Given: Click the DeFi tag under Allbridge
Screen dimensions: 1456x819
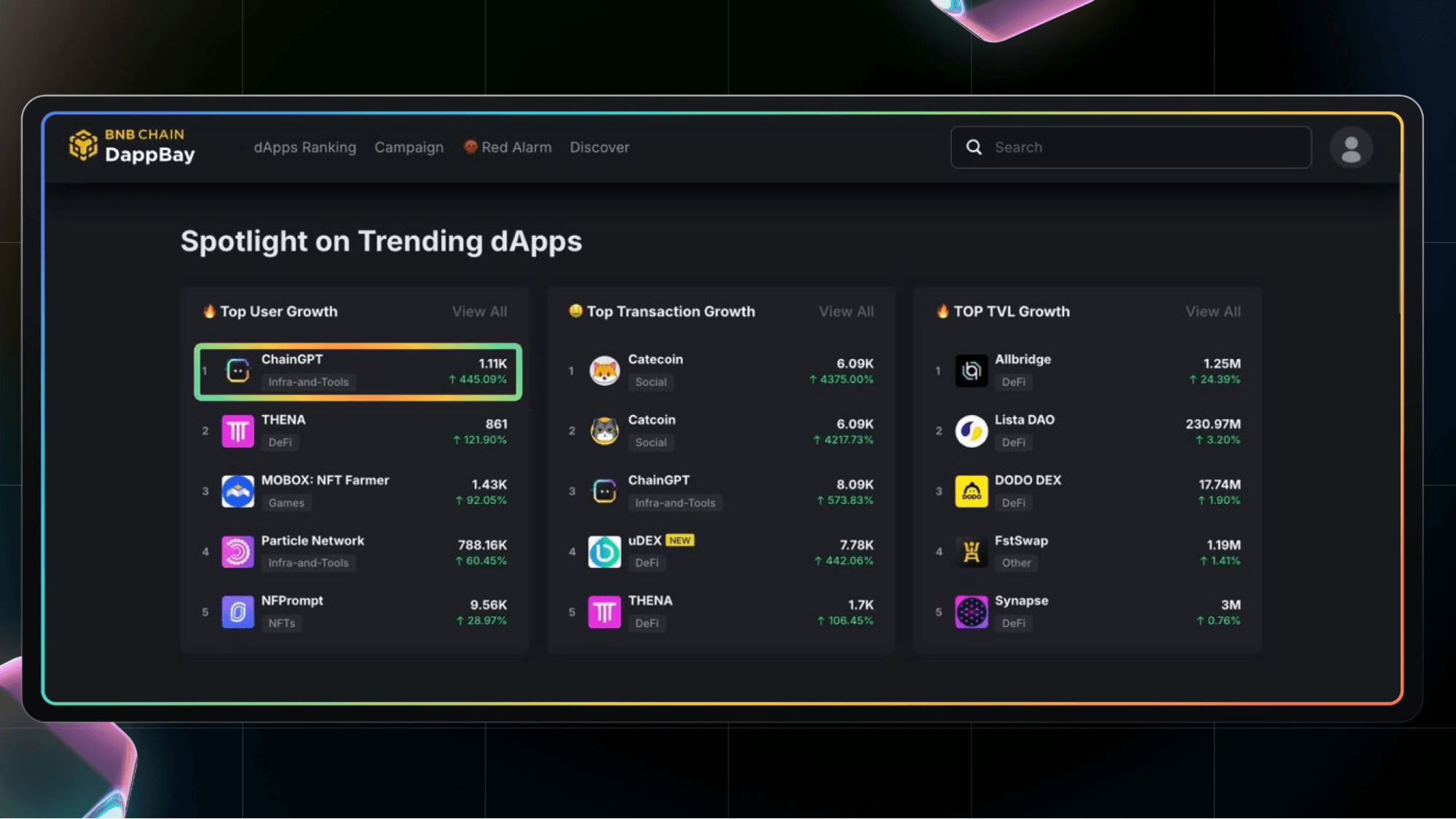Looking at the screenshot, I should click(x=1013, y=381).
